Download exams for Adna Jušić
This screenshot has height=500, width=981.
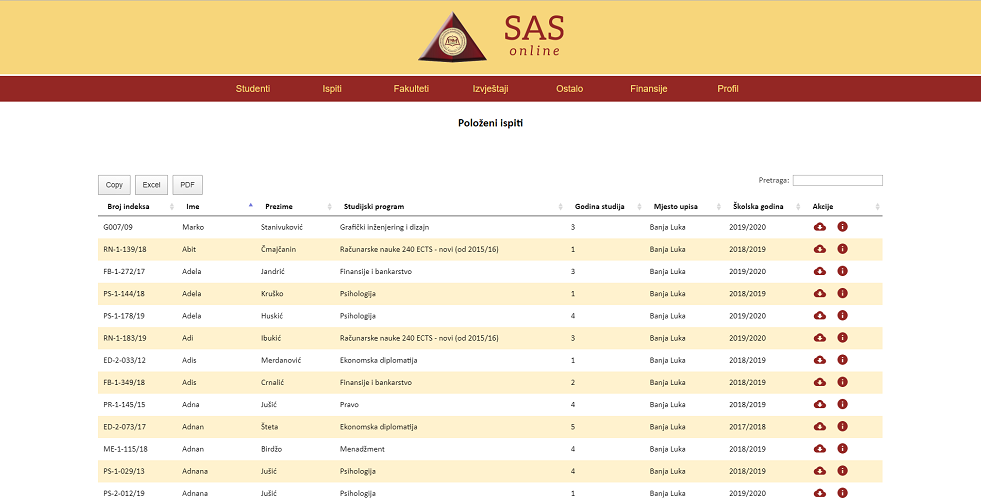[x=820, y=404]
